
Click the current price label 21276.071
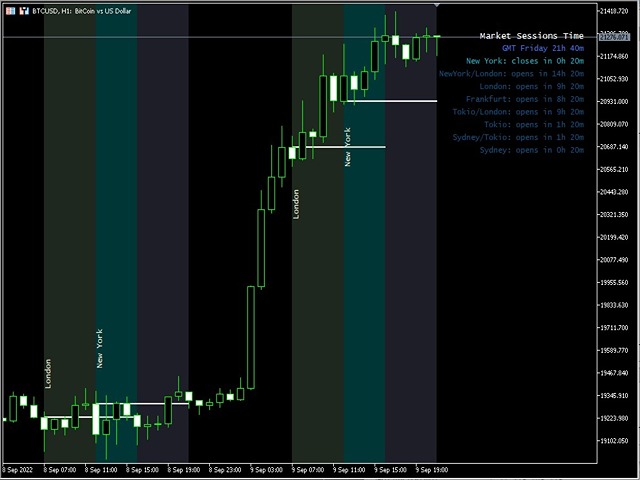pyautogui.click(x=614, y=37)
